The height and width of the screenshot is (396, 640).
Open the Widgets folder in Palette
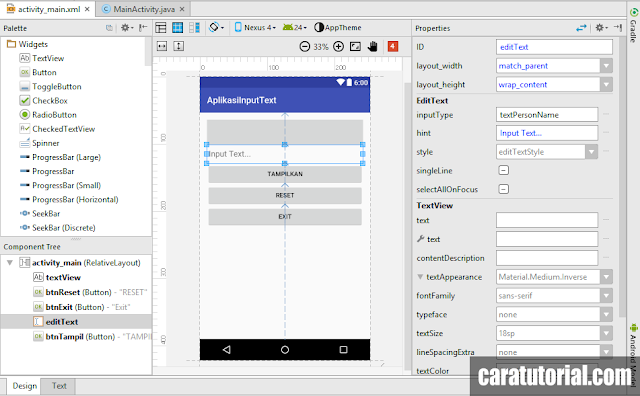(27, 44)
